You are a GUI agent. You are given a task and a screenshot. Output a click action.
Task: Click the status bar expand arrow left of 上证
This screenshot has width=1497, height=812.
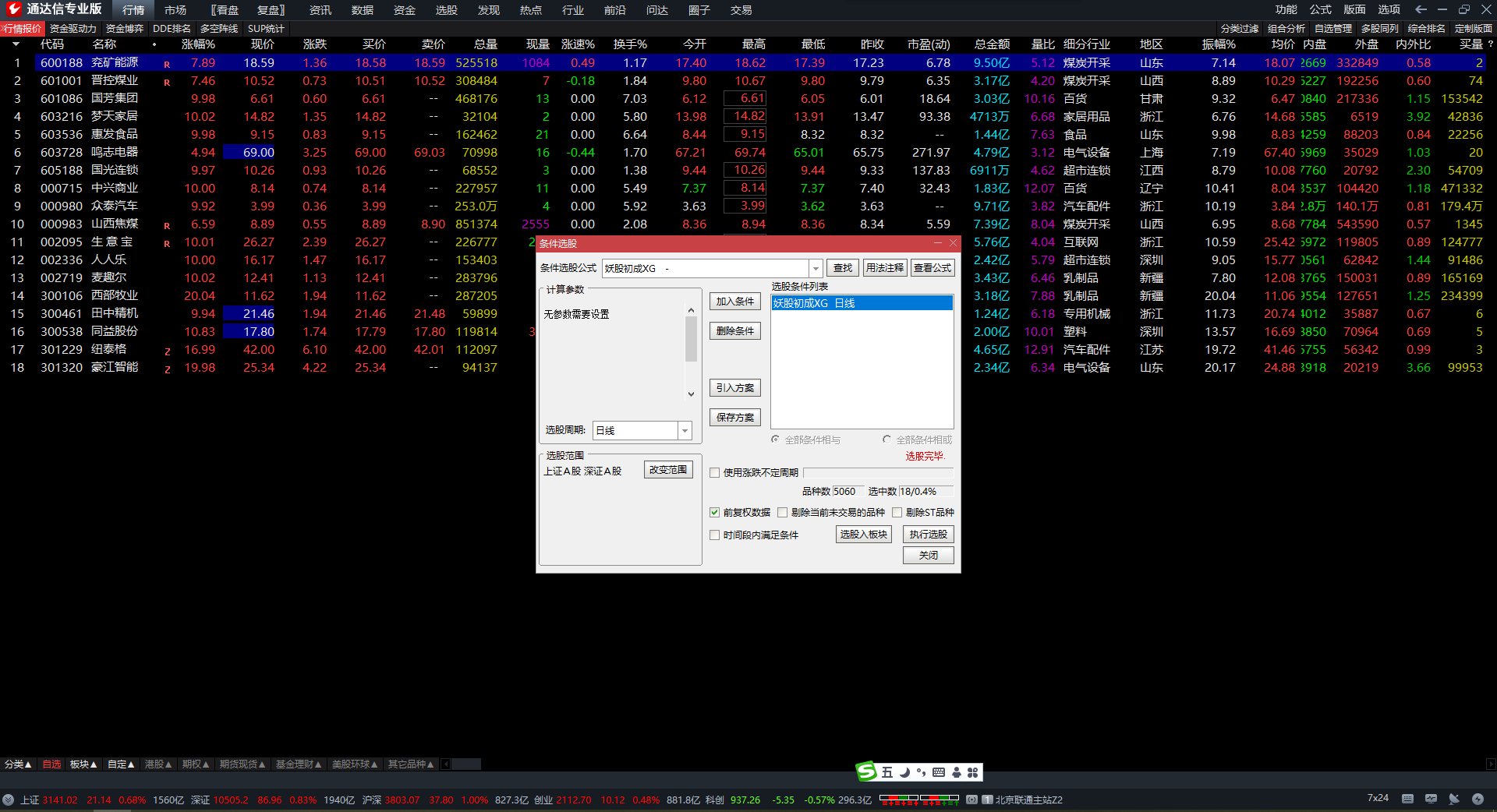8,800
